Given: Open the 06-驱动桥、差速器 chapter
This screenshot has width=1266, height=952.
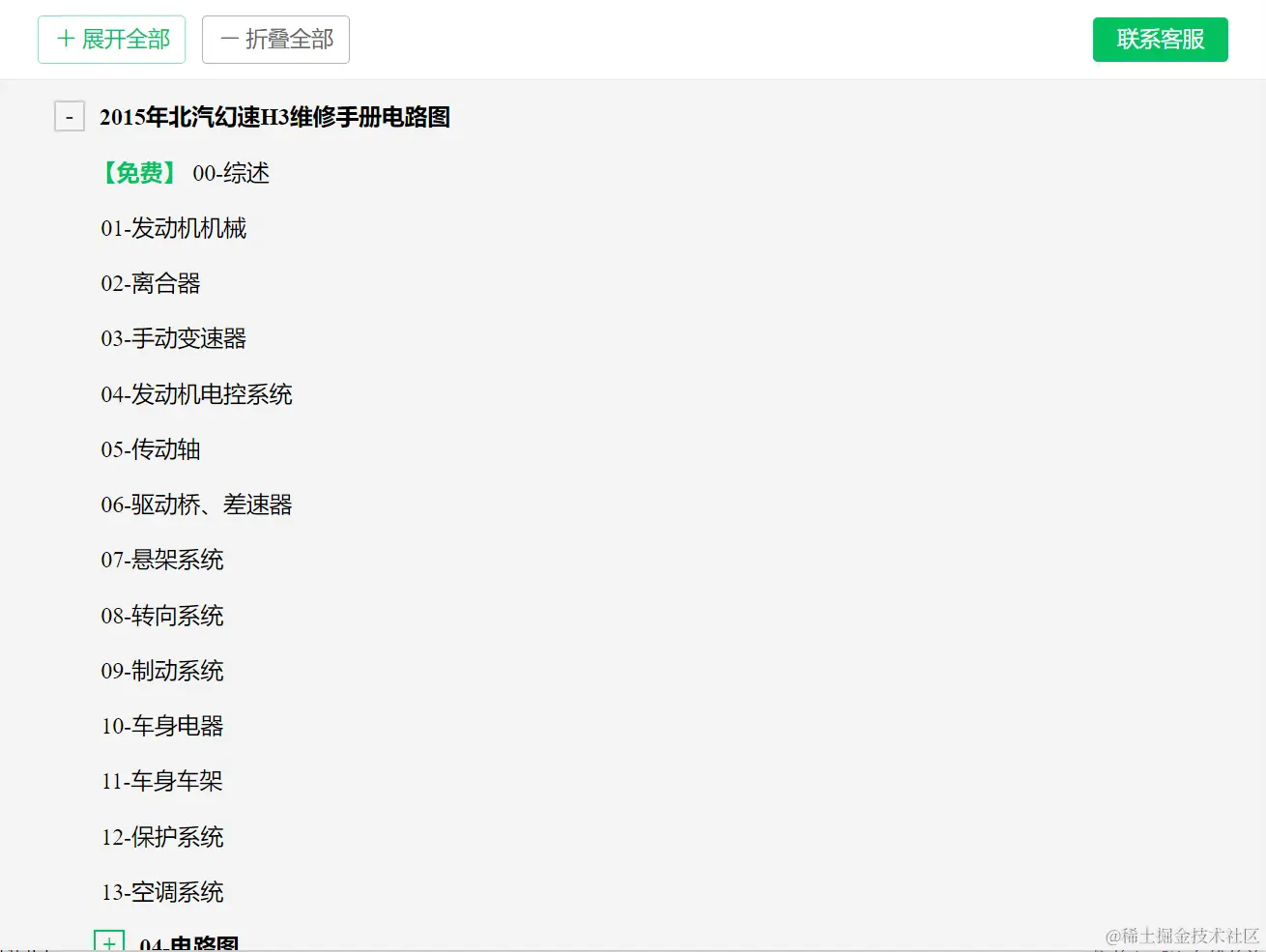Looking at the screenshot, I should coord(197,505).
